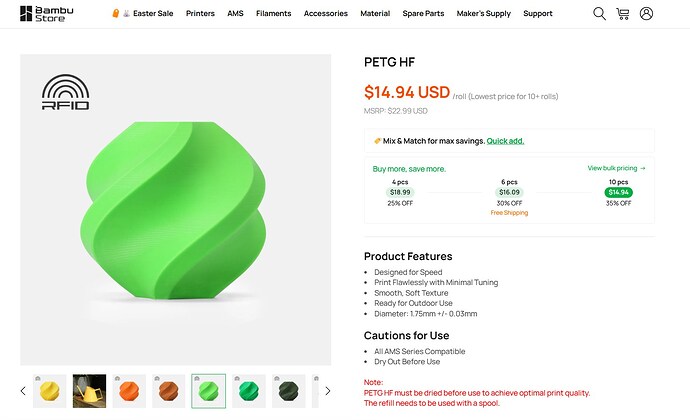Open the Maker's Supply menu
Screen dimensions: 690x420
(484, 14)
